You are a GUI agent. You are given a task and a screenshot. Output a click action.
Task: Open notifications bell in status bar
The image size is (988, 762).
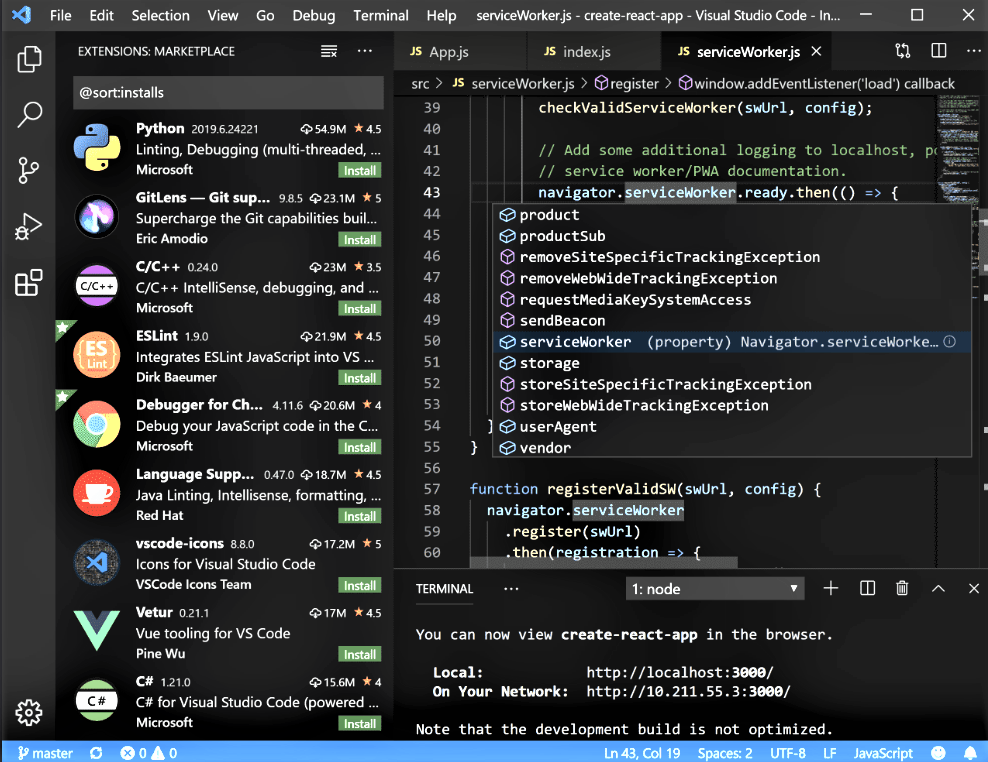[970, 753]
